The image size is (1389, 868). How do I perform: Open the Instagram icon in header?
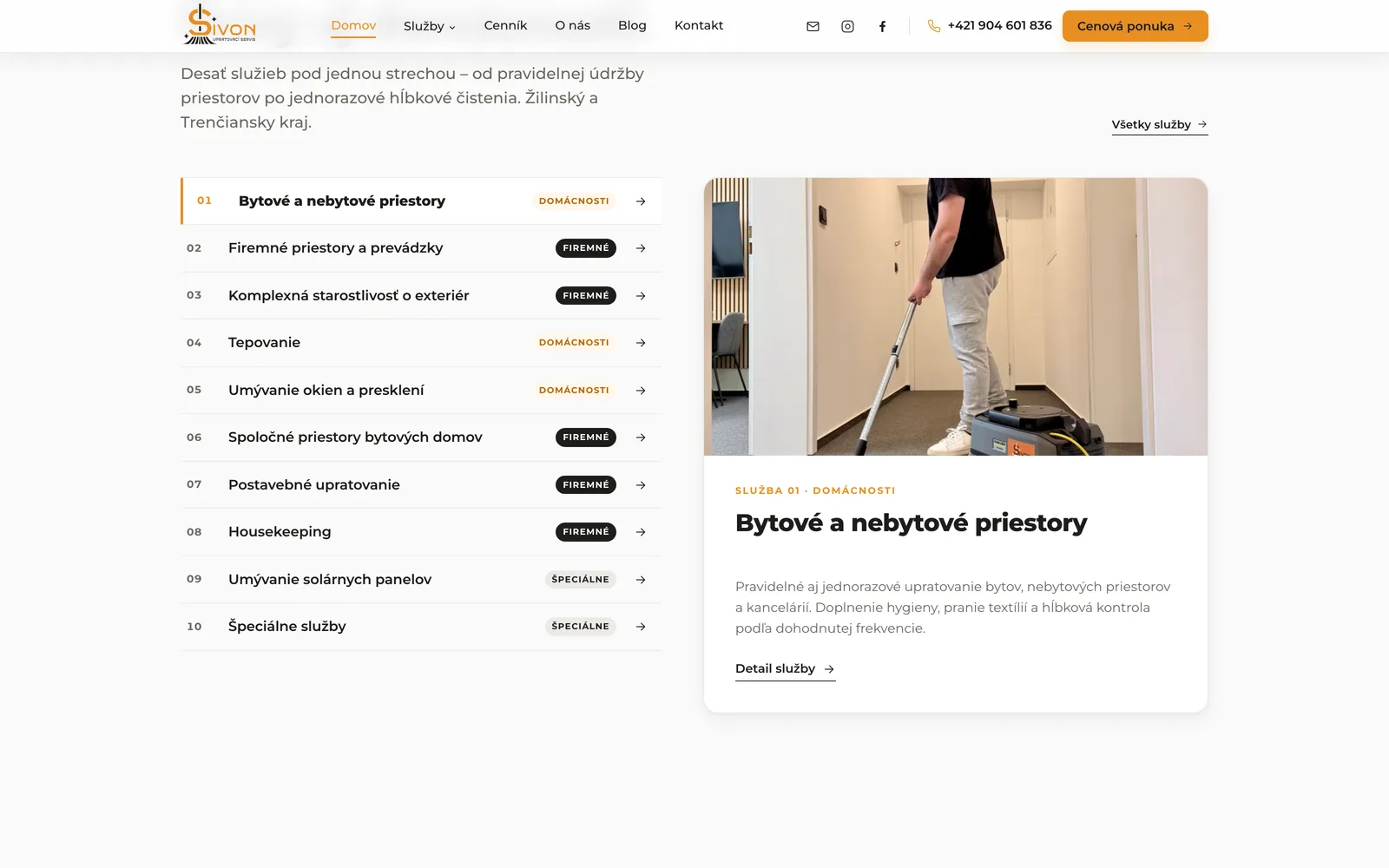[847, 26]
